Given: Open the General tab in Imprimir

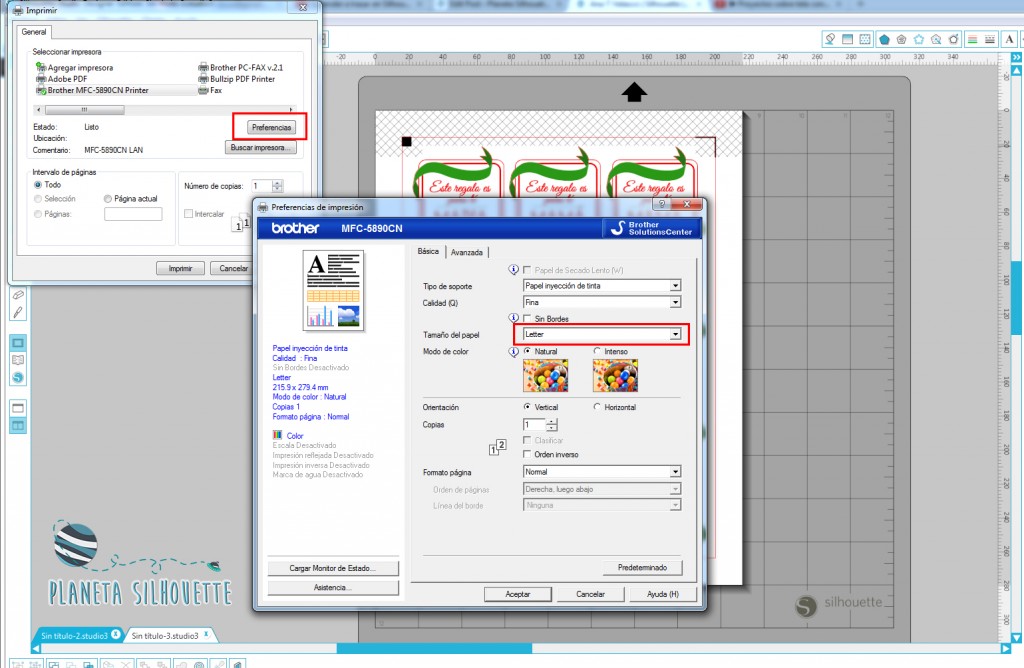Looking at the screenshot, I should tap(34, 31).
